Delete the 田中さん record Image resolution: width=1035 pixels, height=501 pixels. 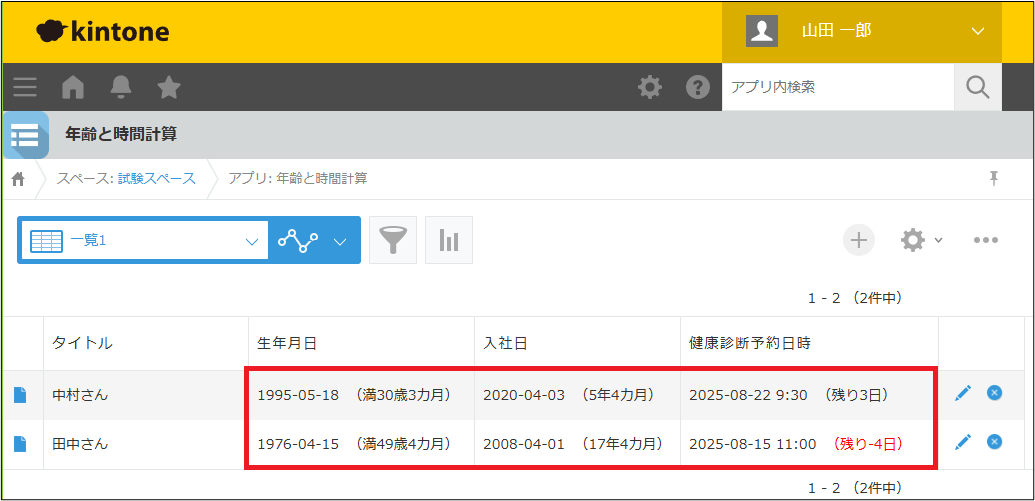point(994,441)
